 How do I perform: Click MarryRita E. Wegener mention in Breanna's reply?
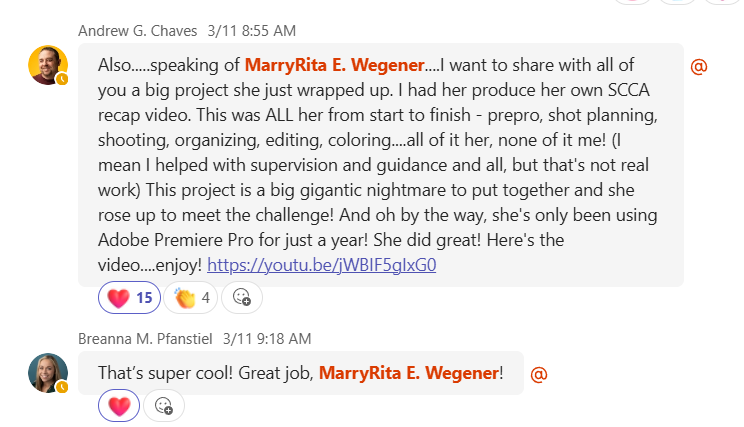point(408,373)
